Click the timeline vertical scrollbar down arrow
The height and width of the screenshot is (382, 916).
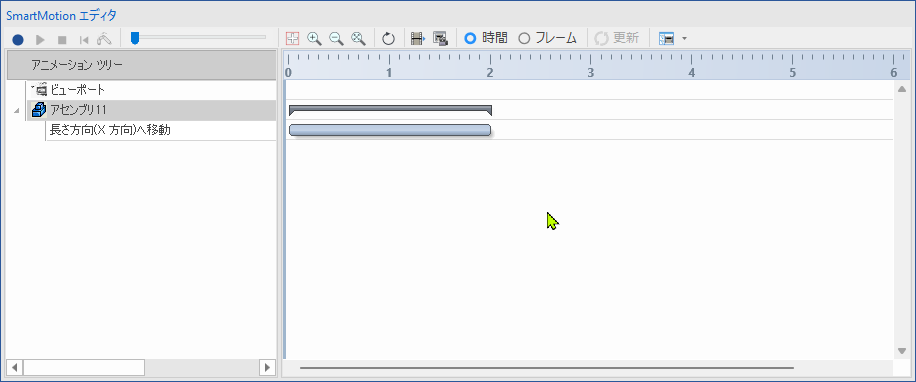[901, 351]
